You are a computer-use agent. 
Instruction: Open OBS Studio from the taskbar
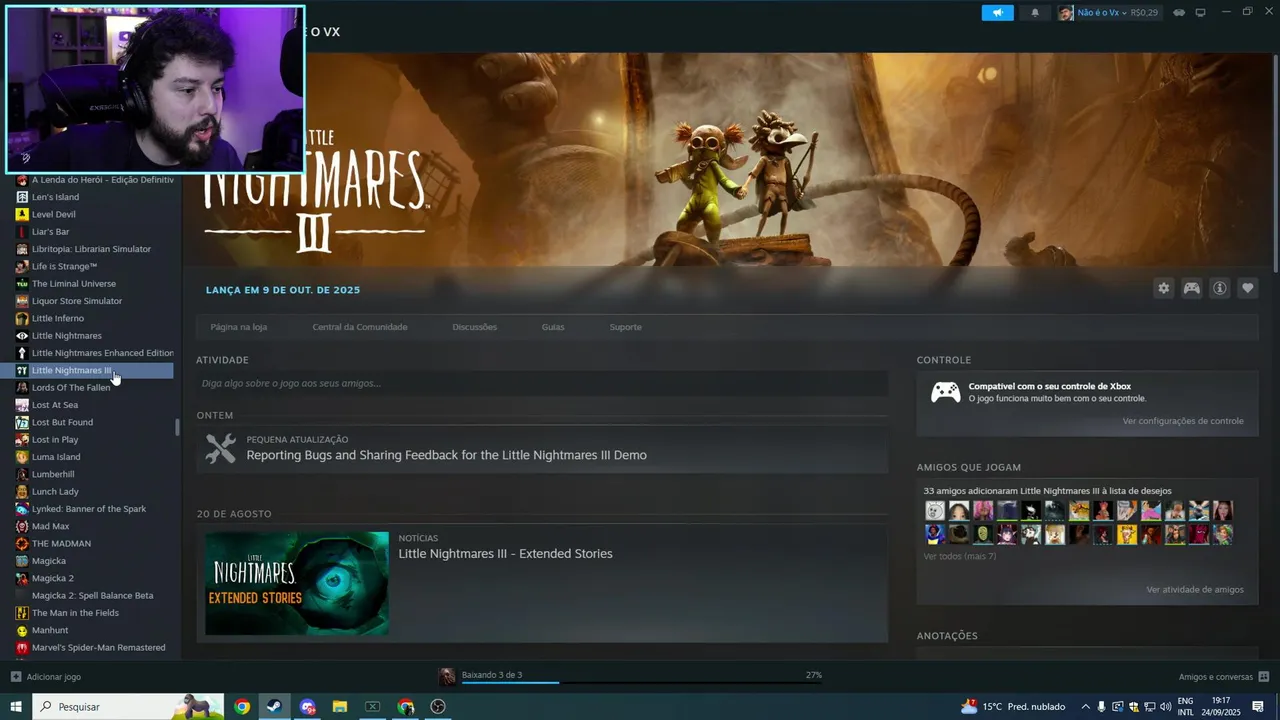click(438, 707)
